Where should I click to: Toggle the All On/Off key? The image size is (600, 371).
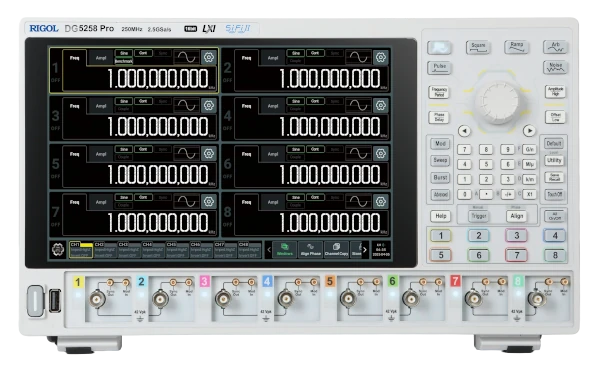coord(555,216)
